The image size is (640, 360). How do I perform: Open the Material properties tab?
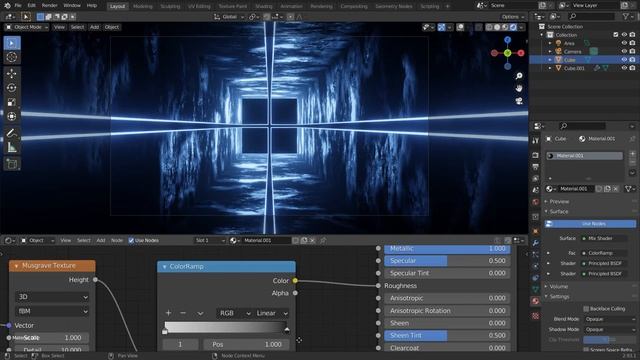tap(536, 301)
